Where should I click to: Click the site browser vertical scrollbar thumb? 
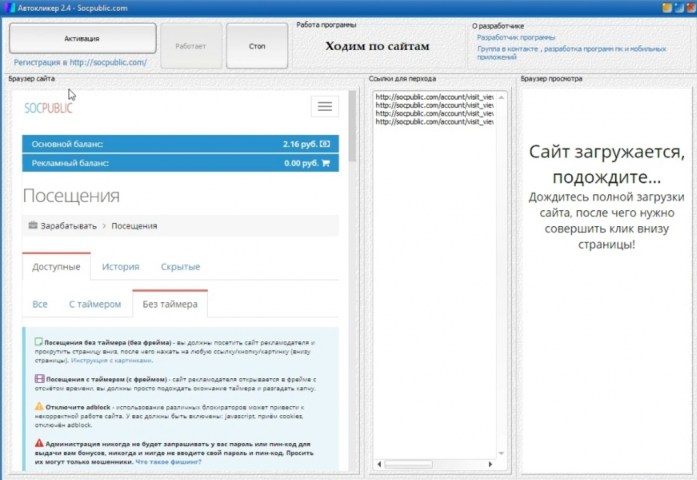click(x=353, y=126)
